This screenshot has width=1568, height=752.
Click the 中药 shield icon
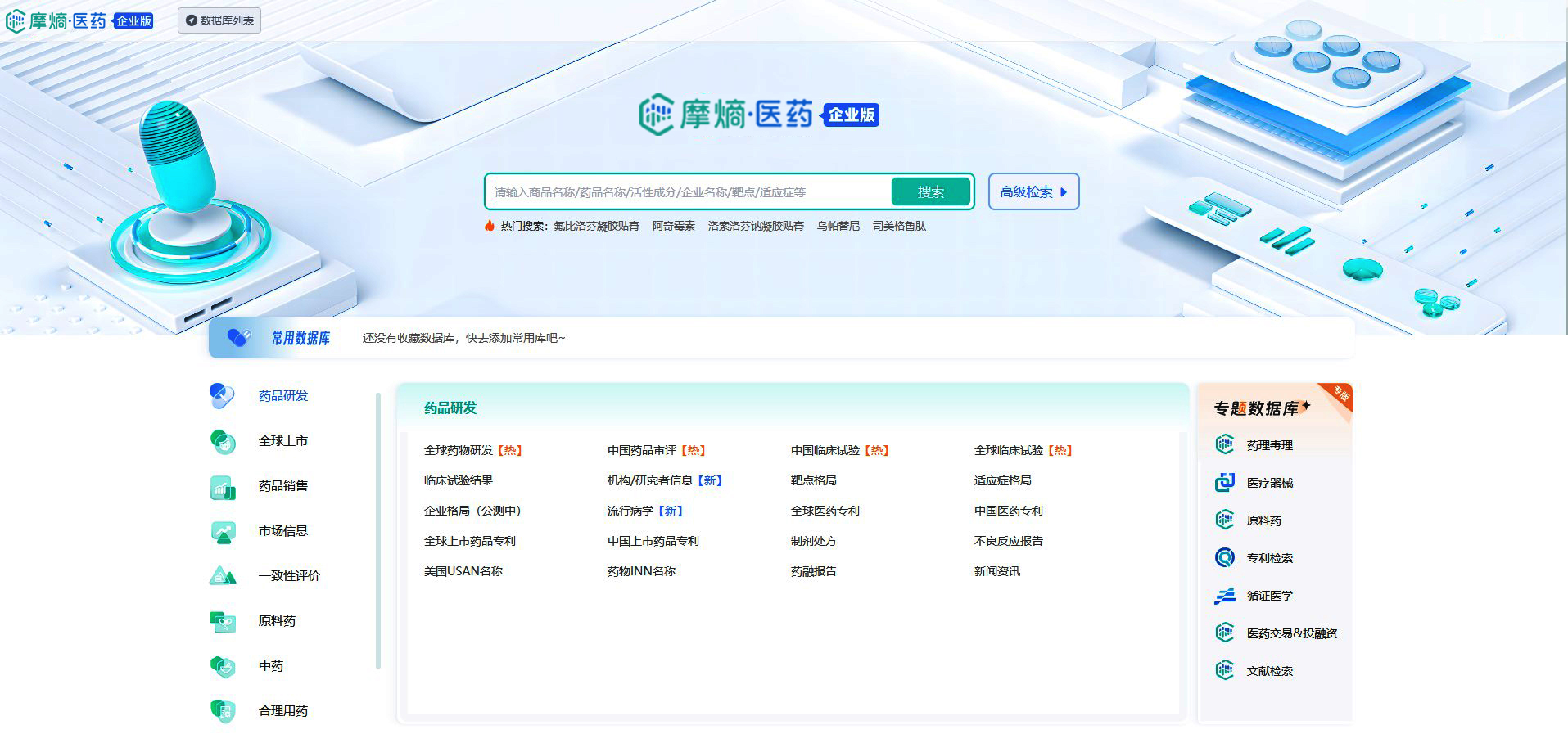(223, 667)
